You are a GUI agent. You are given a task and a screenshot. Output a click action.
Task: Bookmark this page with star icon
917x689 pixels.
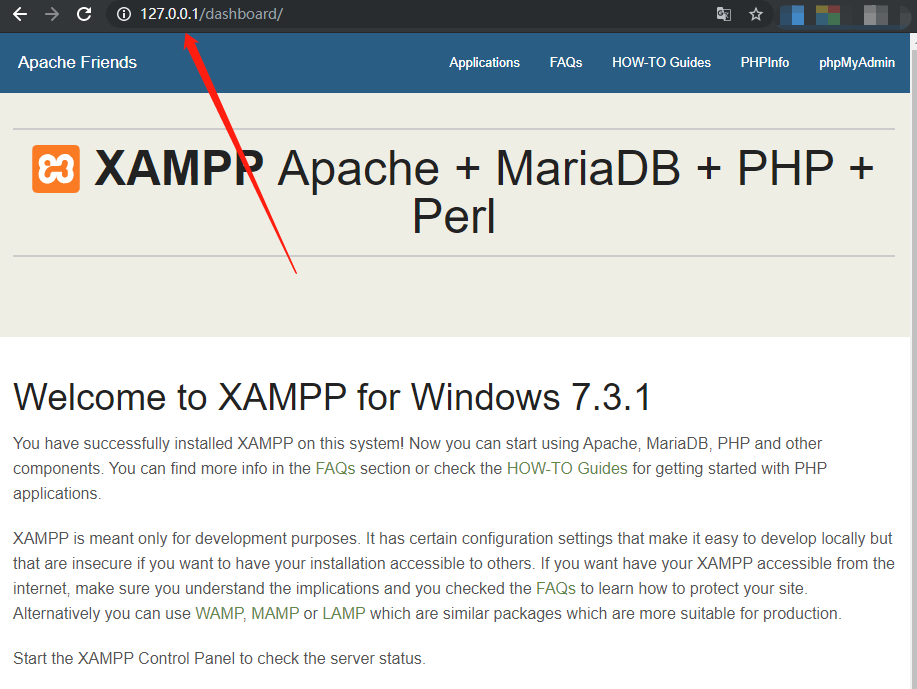coord(756,14)
